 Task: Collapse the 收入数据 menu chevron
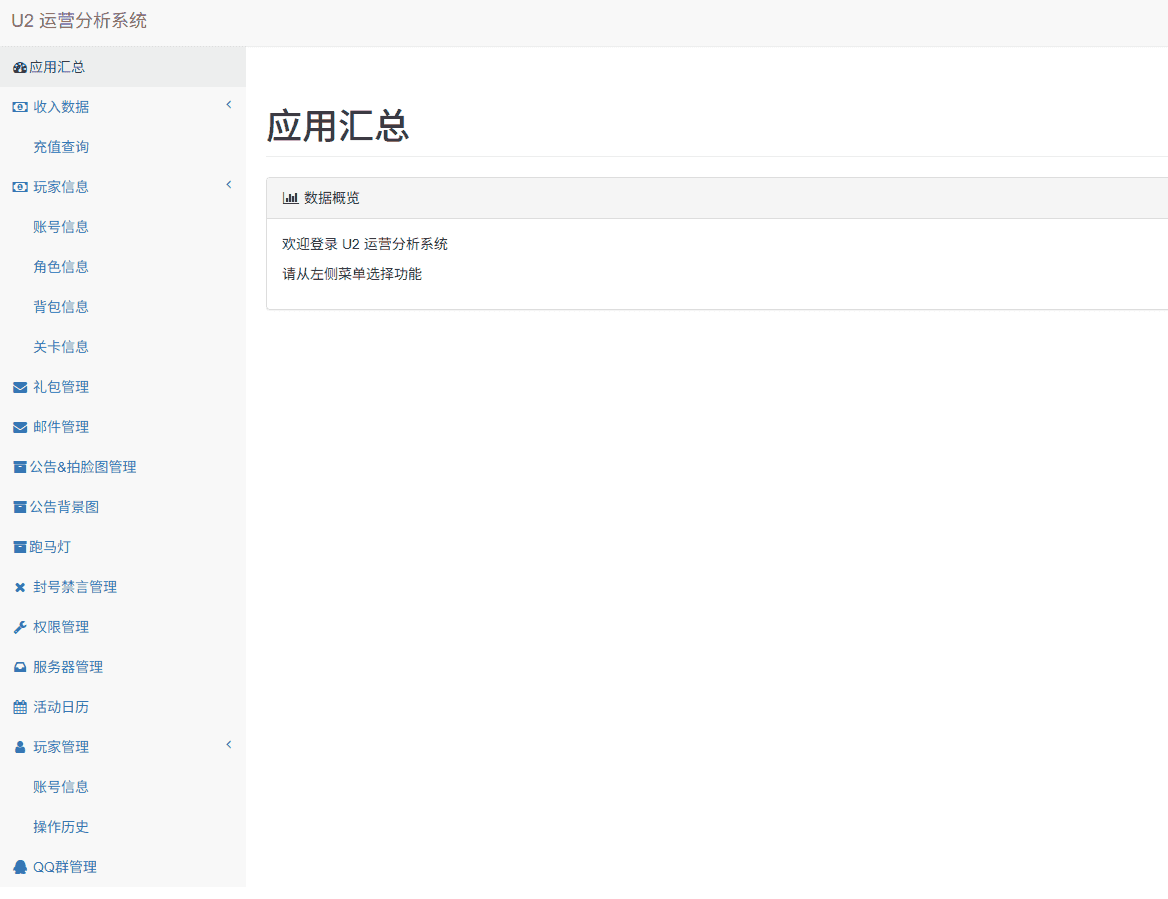click(228, 105)
